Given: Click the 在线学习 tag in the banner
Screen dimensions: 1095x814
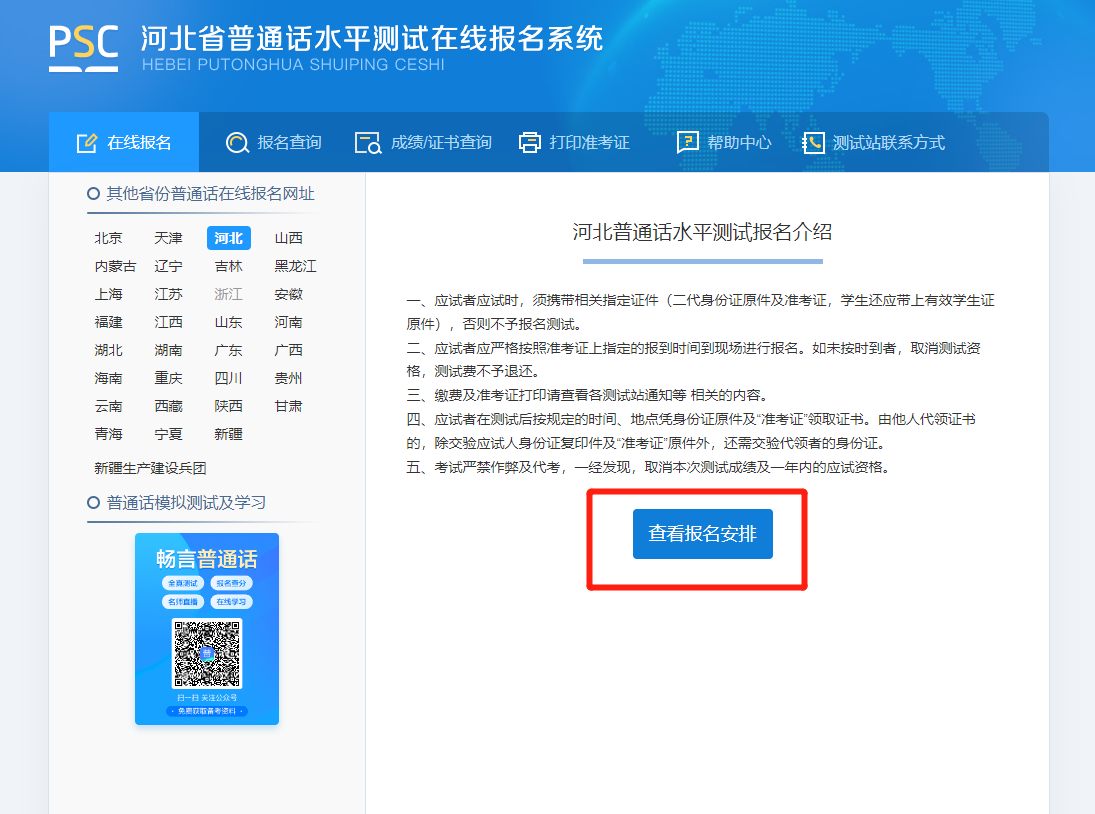Looking at the screenshot, I should pos(231,602).
